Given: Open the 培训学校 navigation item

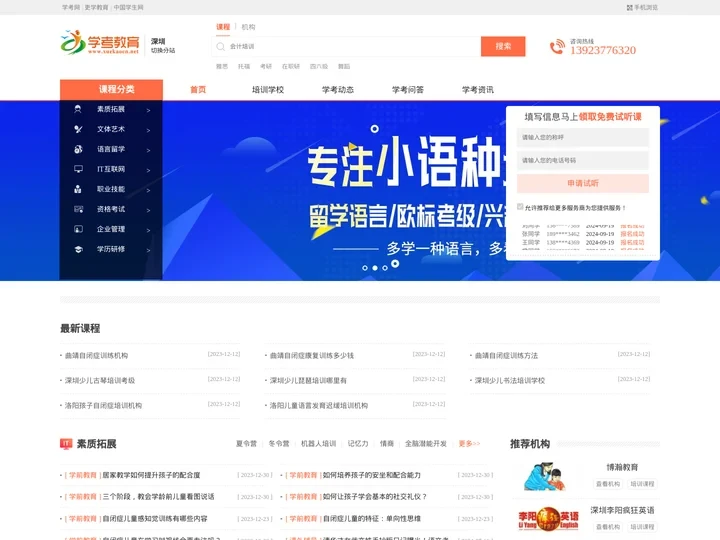Looking at the screenshot, I should (x=268, y=90).
